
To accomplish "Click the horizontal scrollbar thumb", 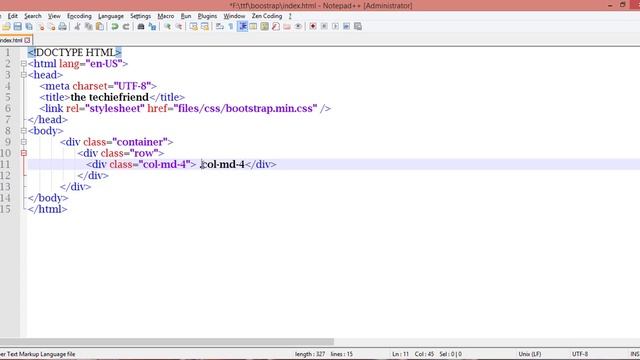I will click(167, 342).
